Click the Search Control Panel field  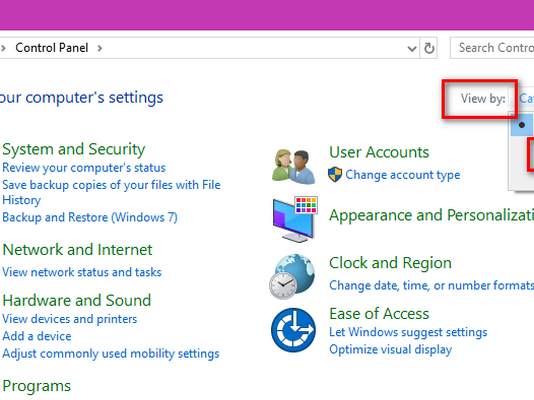click(492, 48)
